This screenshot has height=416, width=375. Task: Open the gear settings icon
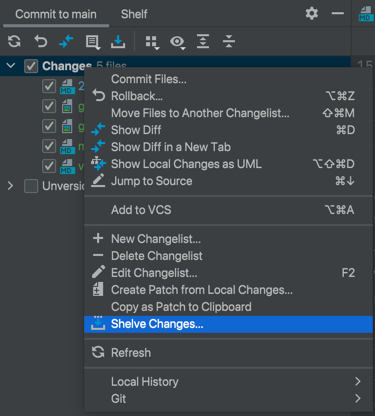pos(312,14)
